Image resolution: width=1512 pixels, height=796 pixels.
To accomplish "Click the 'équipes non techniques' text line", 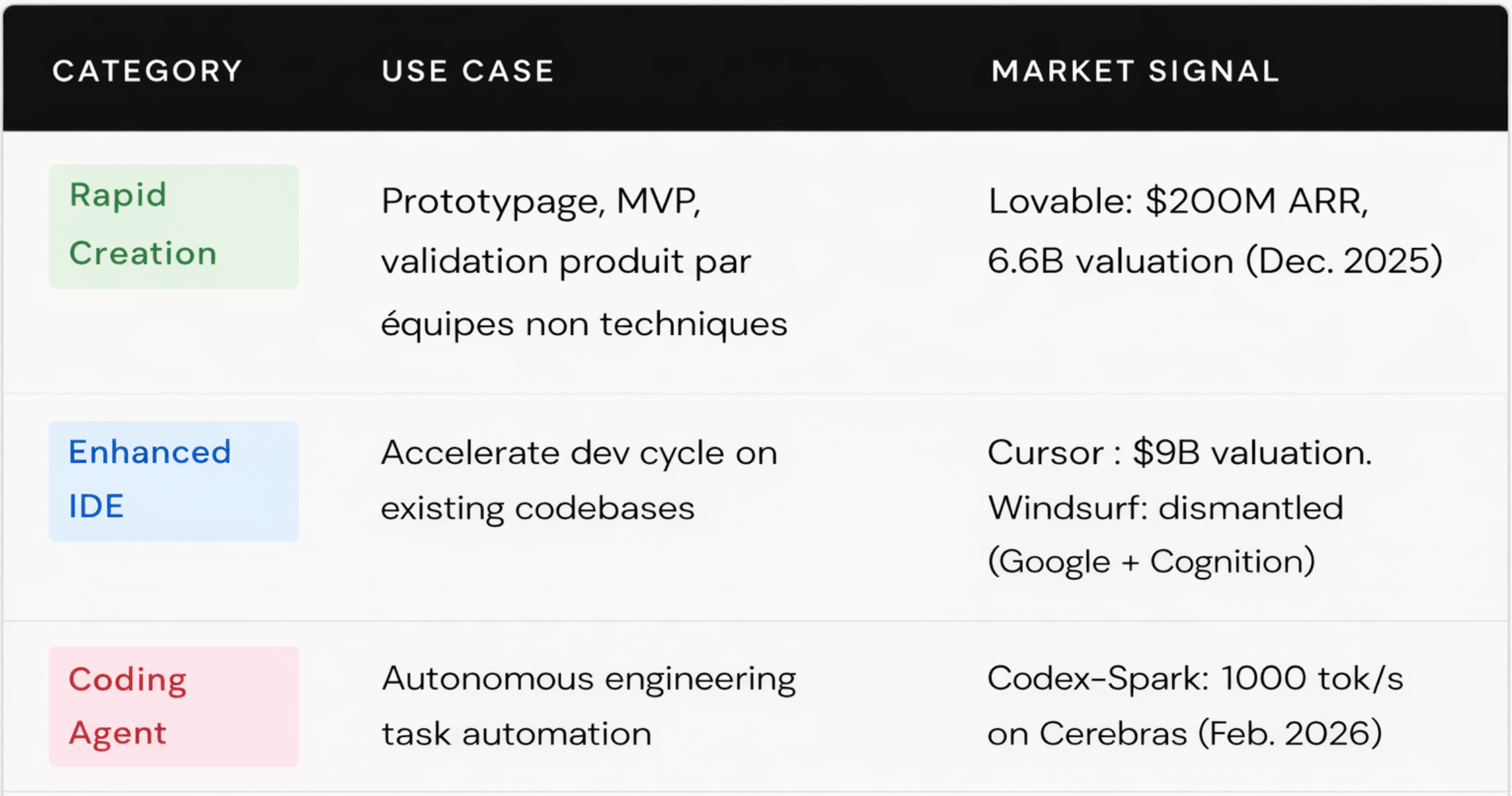I will click(x=584, y=324).
